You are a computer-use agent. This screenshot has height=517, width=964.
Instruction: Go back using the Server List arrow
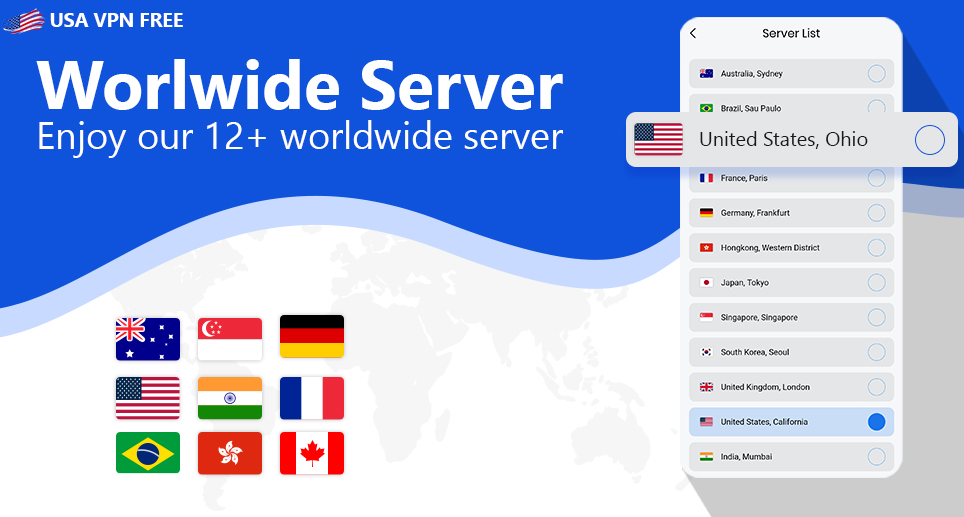[x=693, y=33]
